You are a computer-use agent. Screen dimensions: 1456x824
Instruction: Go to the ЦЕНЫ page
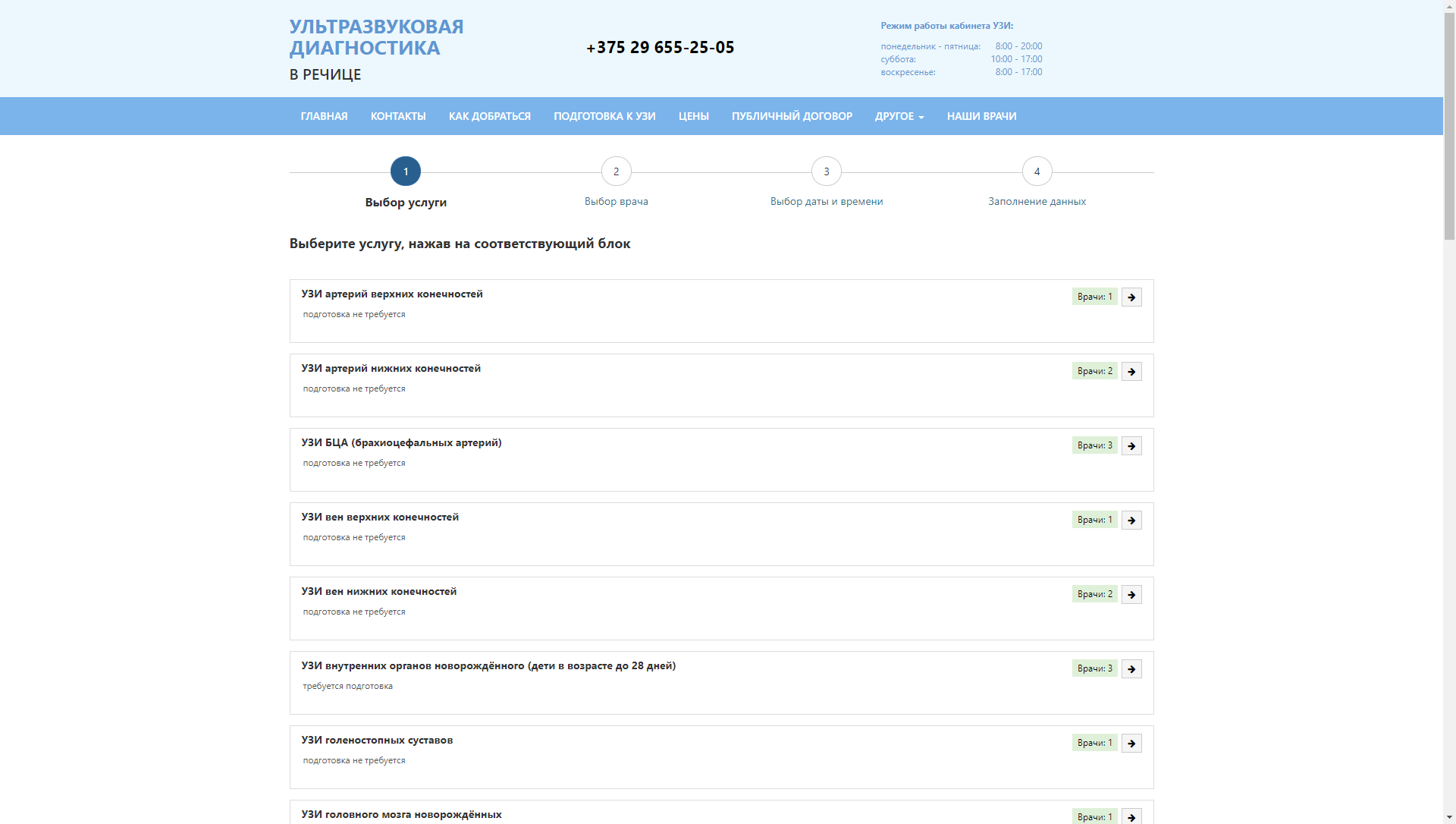tap(693, 116)
